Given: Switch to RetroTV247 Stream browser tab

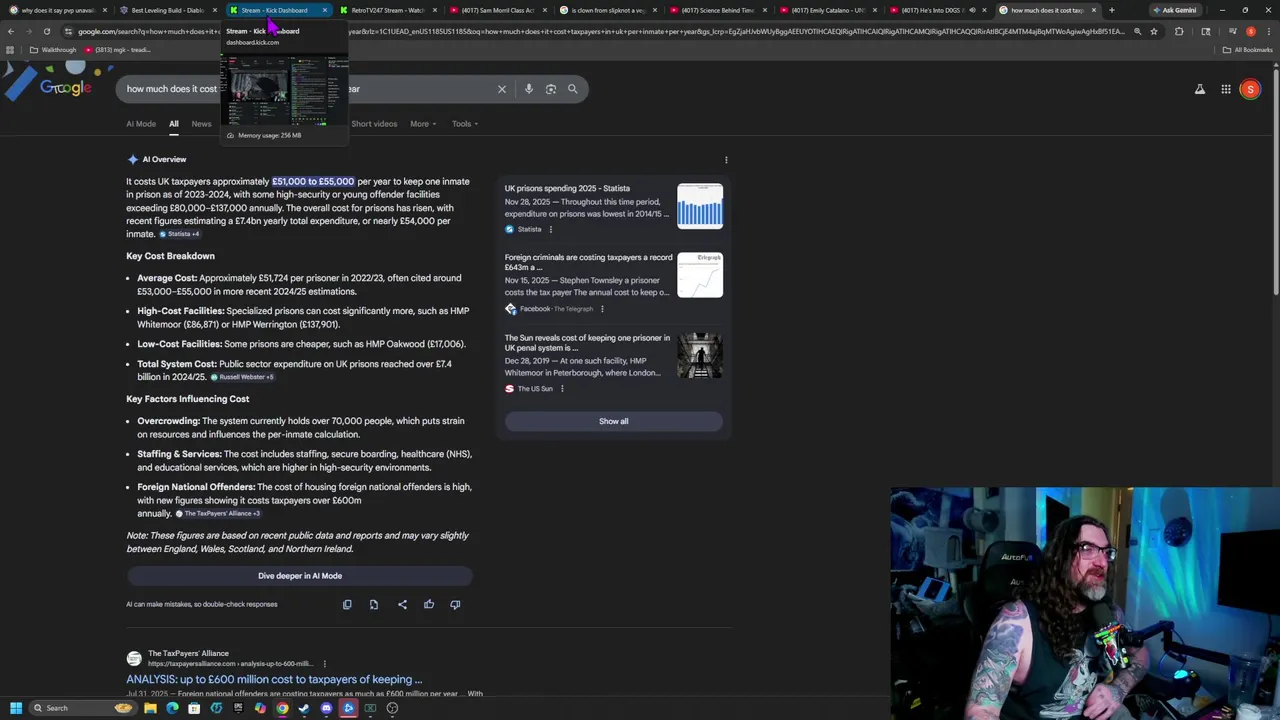Looking at the screenshot, I should 387,10.
